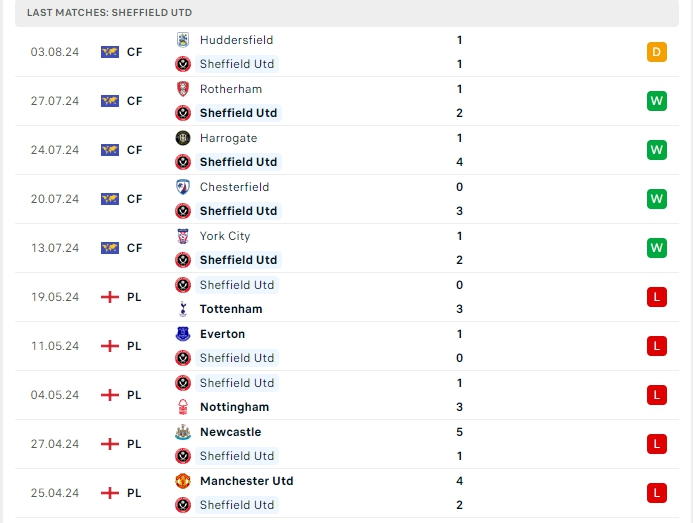Click the 27.04.24 match date
Viewport: 693px width, 523px height.
coord(54,444)
